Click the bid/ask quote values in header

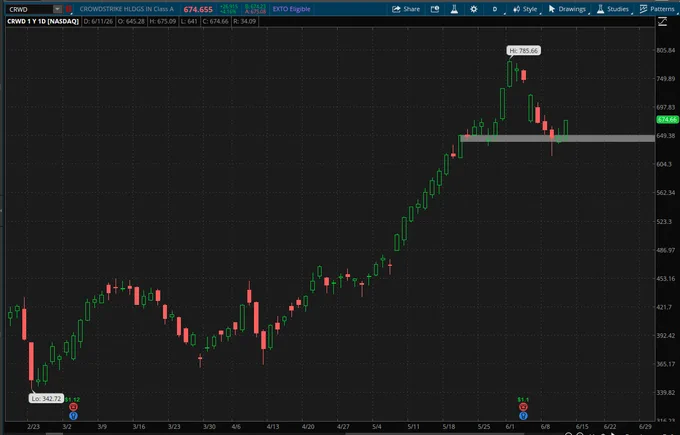pyautogui.click(x=255, y=9)
